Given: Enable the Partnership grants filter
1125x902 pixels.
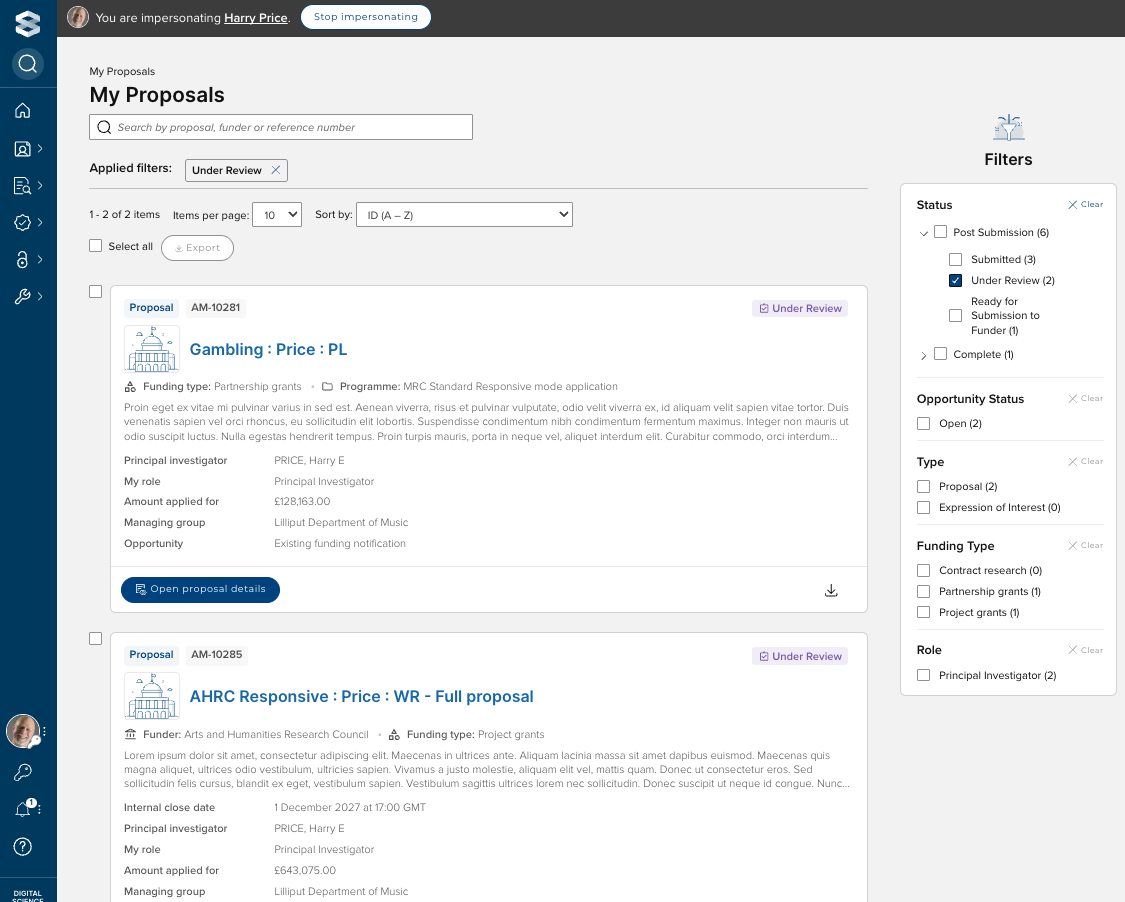Looking at the screenshot, I should click(923, 592).
